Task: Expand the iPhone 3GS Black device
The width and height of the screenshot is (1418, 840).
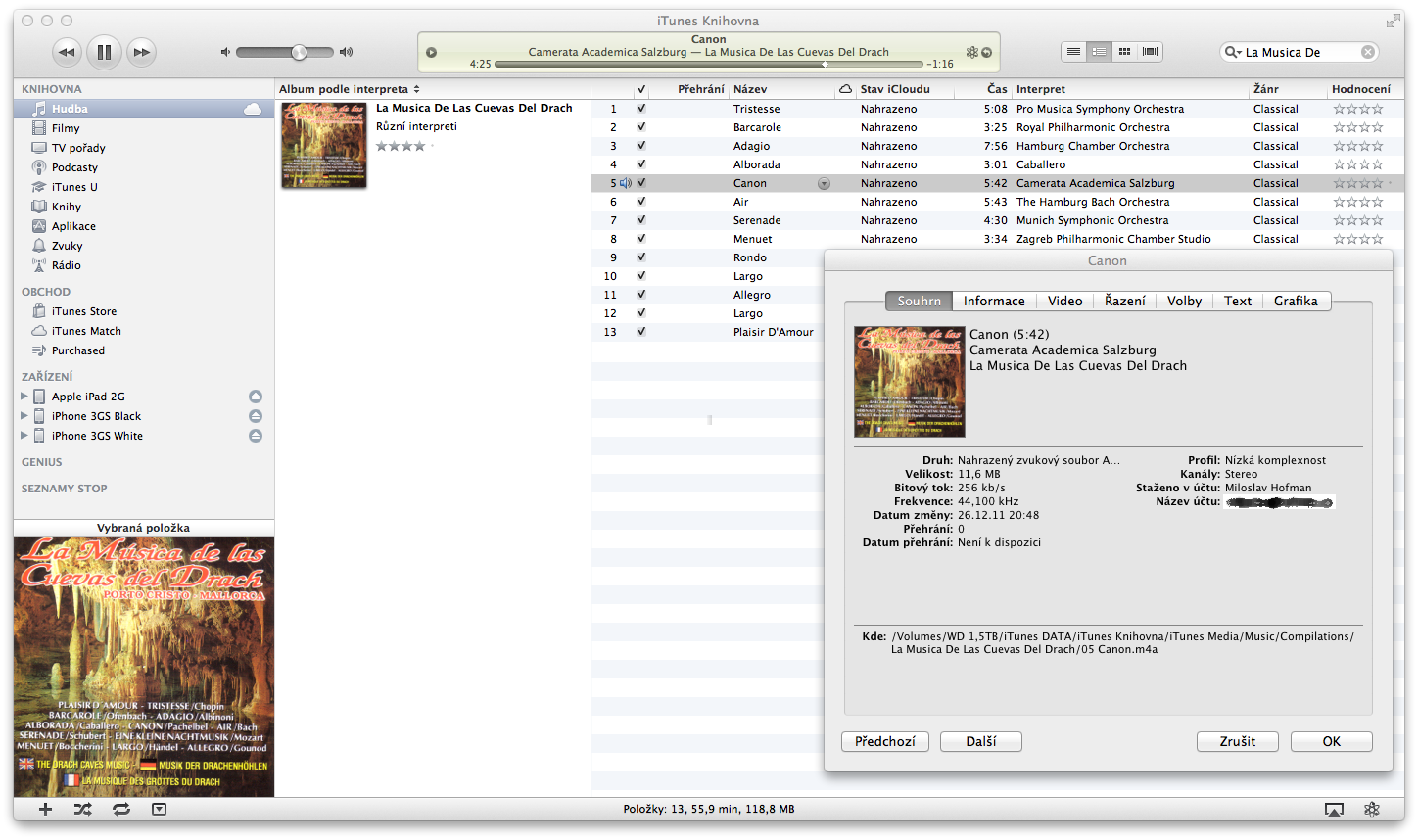Action: (x=24, y=415)
